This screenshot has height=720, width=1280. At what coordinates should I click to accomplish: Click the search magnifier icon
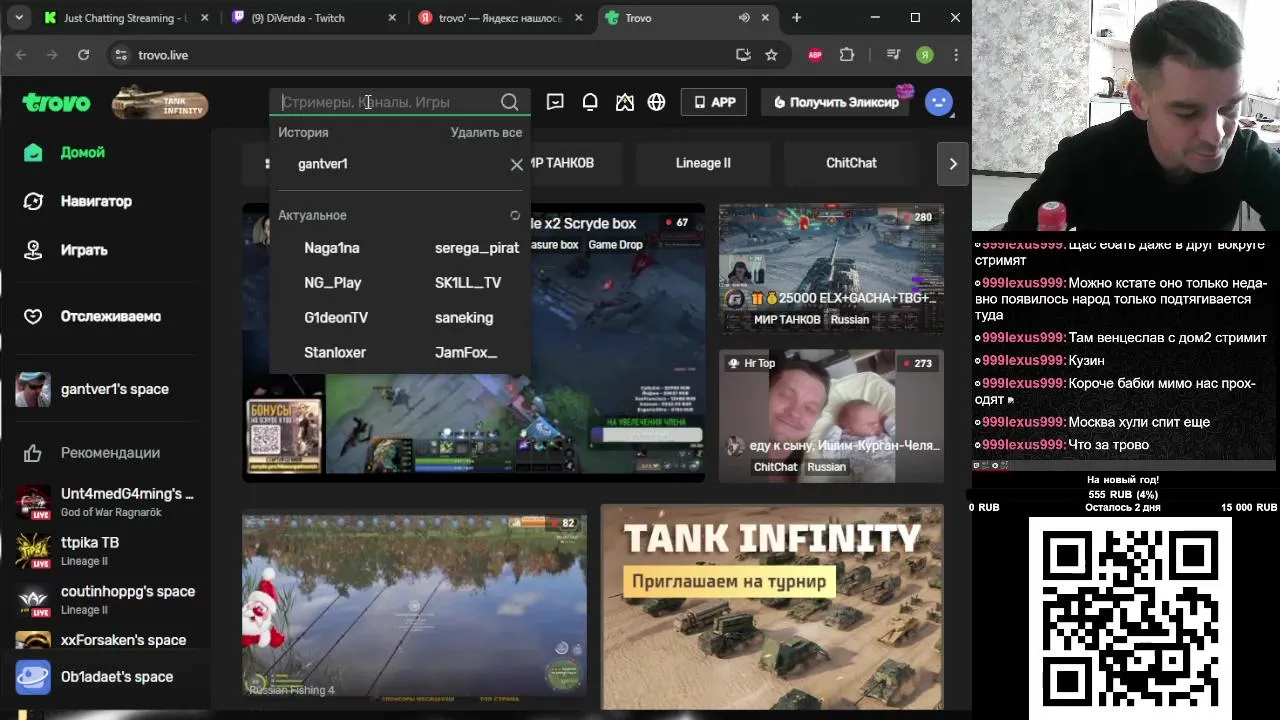click(x=510, y=102)
